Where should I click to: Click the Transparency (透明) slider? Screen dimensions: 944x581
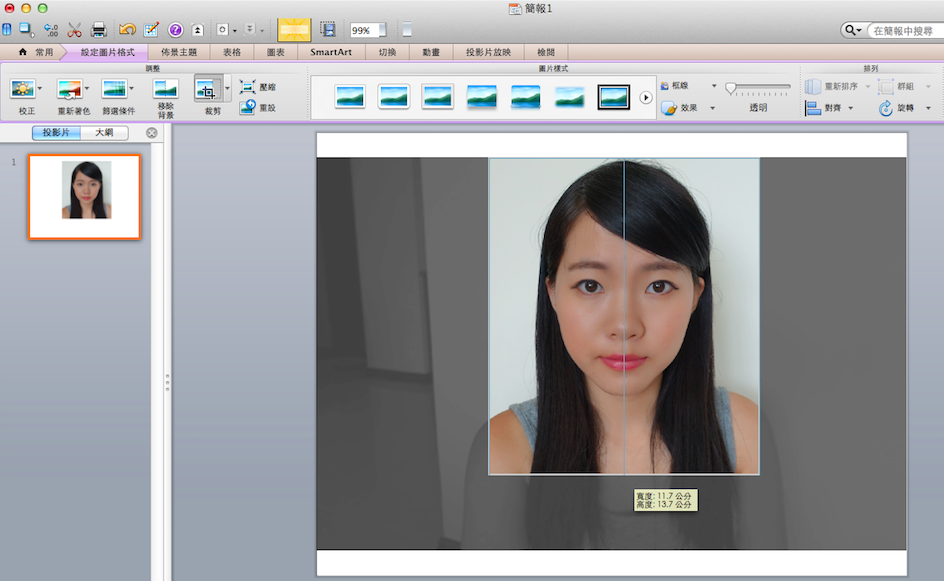tap(758, 88)
